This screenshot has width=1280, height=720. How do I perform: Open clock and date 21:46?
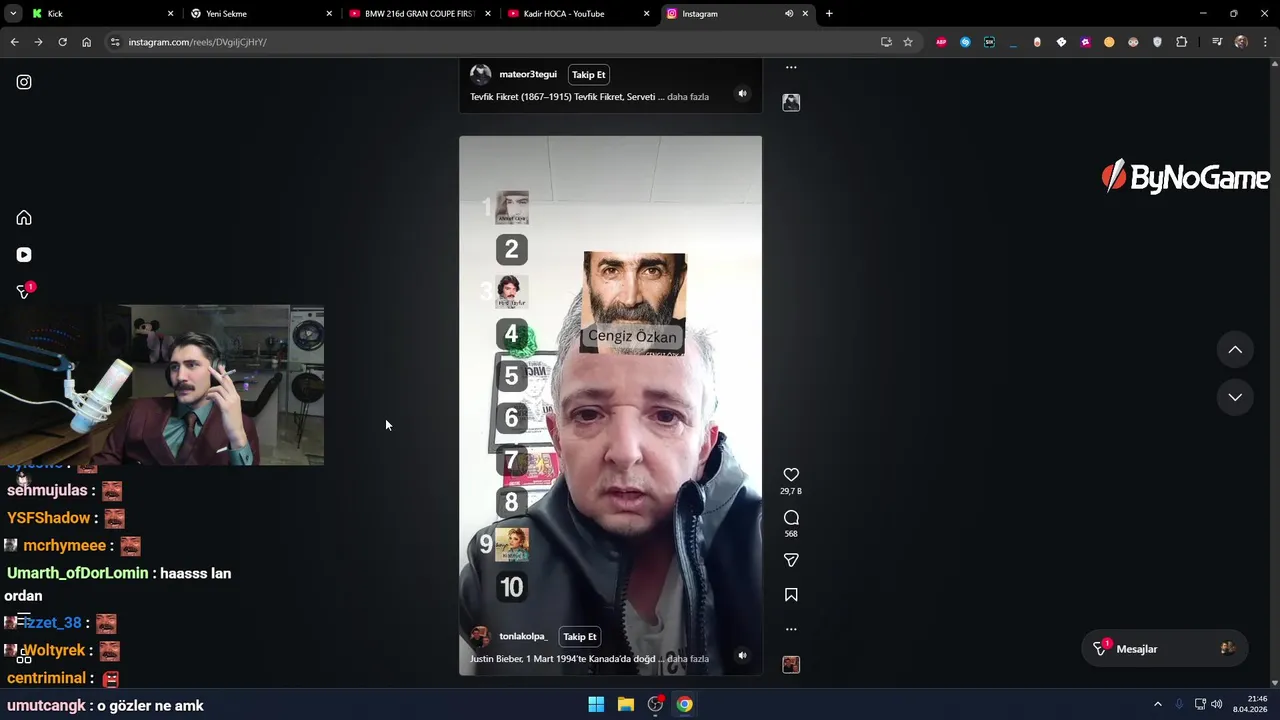pos(1250,704)
